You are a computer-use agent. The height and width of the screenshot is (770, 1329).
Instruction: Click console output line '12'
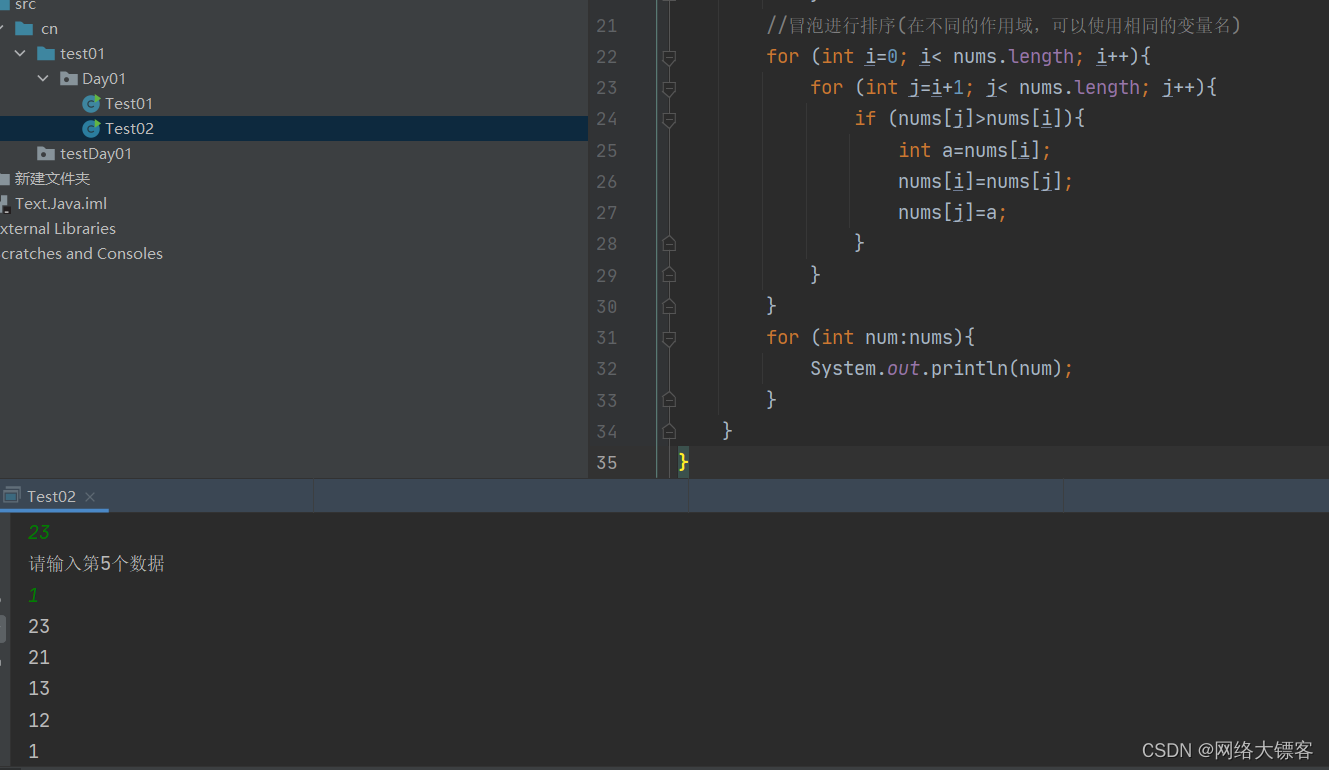click(x=39, y=720)
